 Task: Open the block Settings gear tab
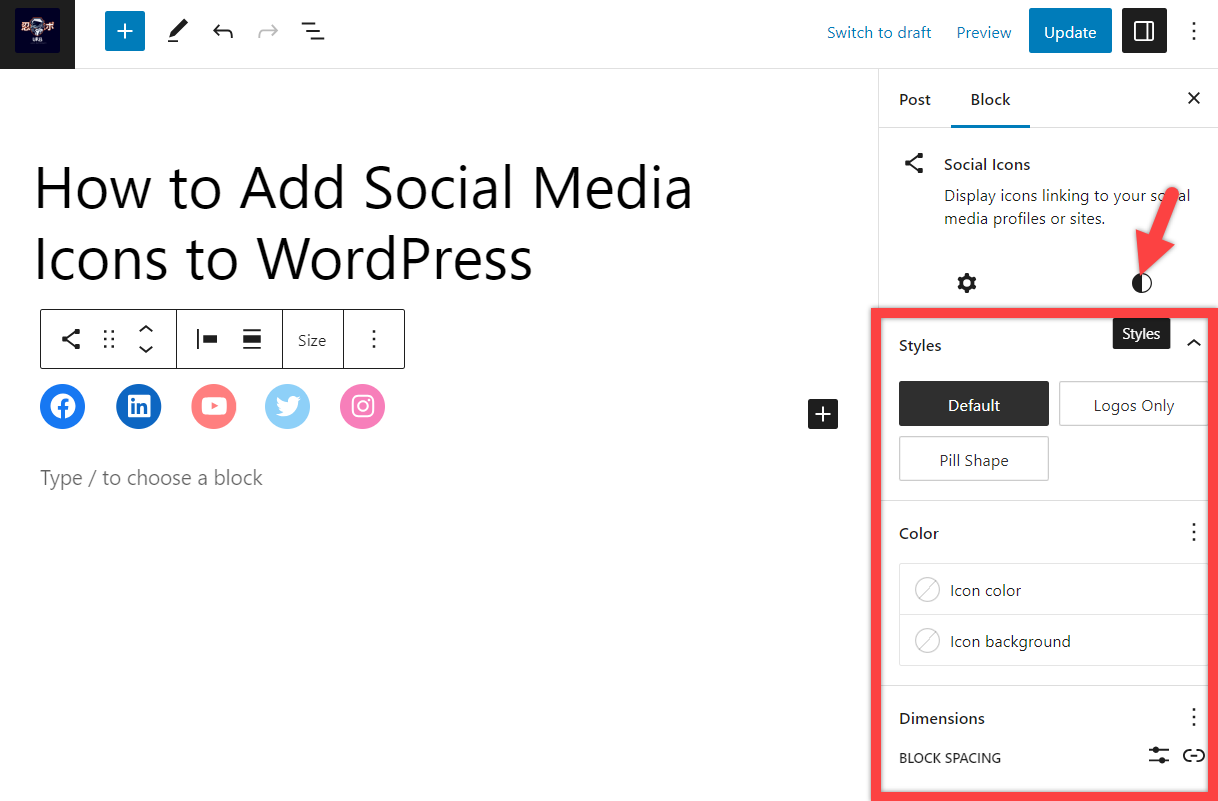[966, 283]
